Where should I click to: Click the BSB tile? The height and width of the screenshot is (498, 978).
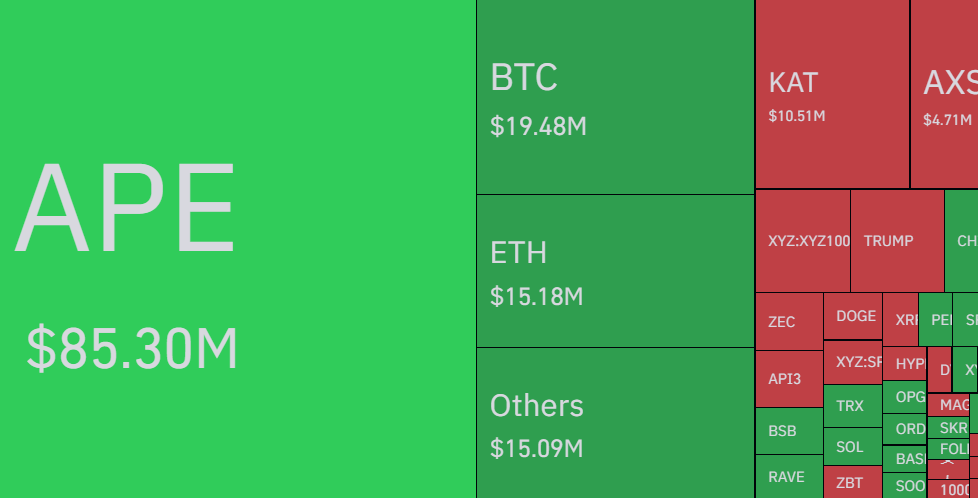point(788,431)
